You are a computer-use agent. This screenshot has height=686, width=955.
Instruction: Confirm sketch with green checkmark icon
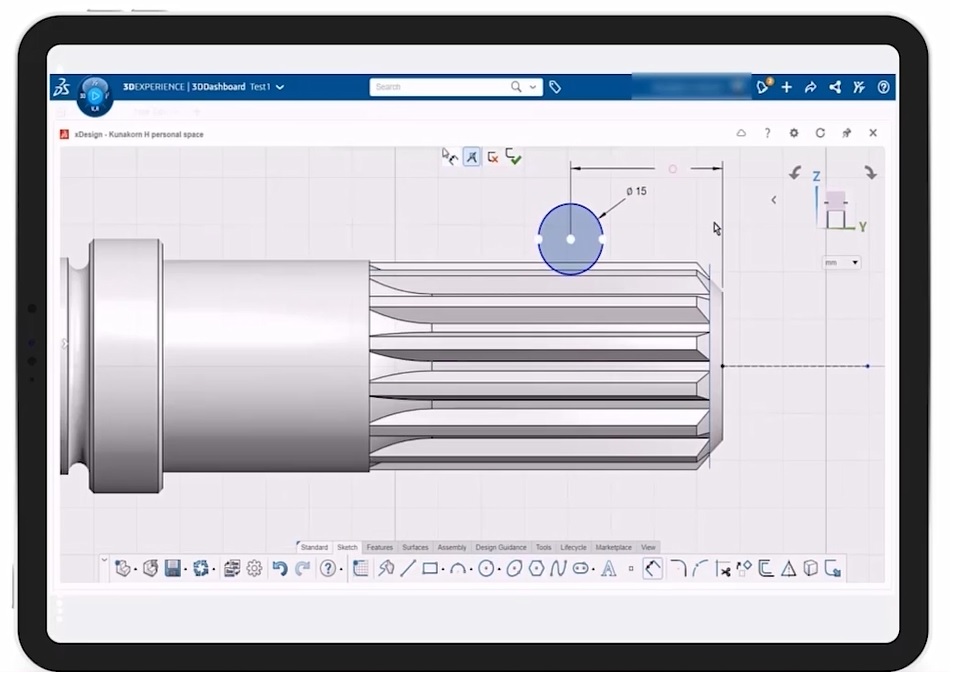click(x=513, y=157)
